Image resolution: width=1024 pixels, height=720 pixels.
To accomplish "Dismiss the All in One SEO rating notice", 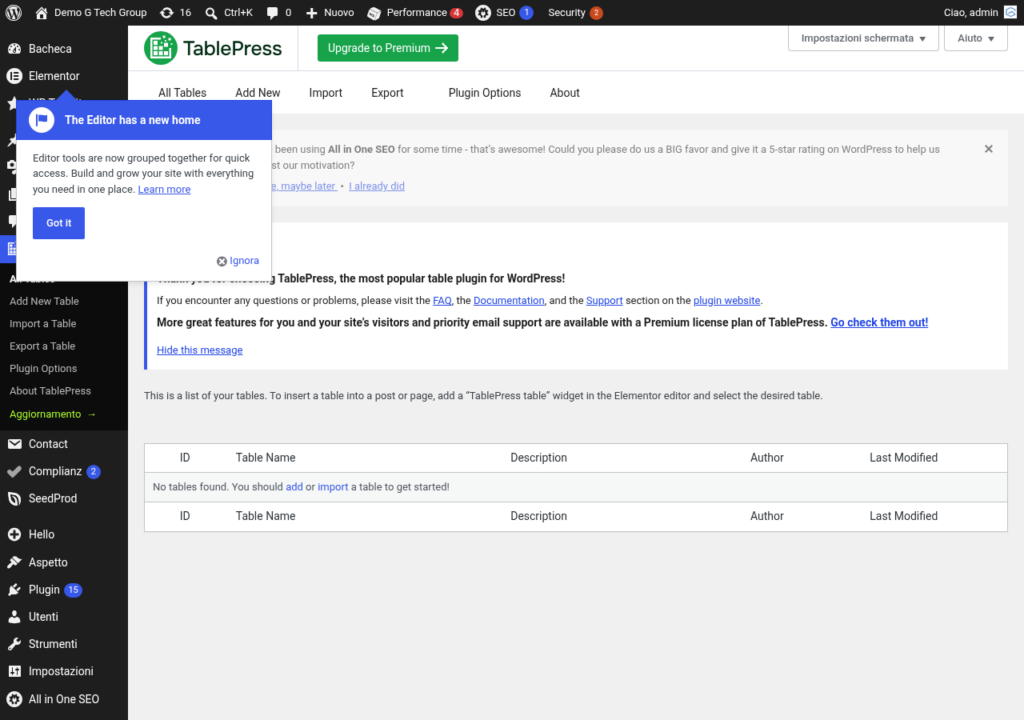I will (988, 149).
